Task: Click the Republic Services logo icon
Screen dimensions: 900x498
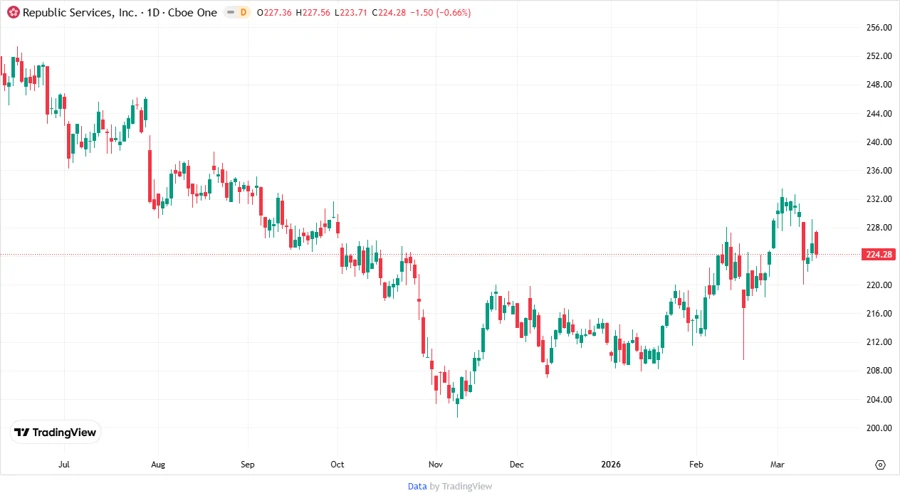Action: pos(13,12)
